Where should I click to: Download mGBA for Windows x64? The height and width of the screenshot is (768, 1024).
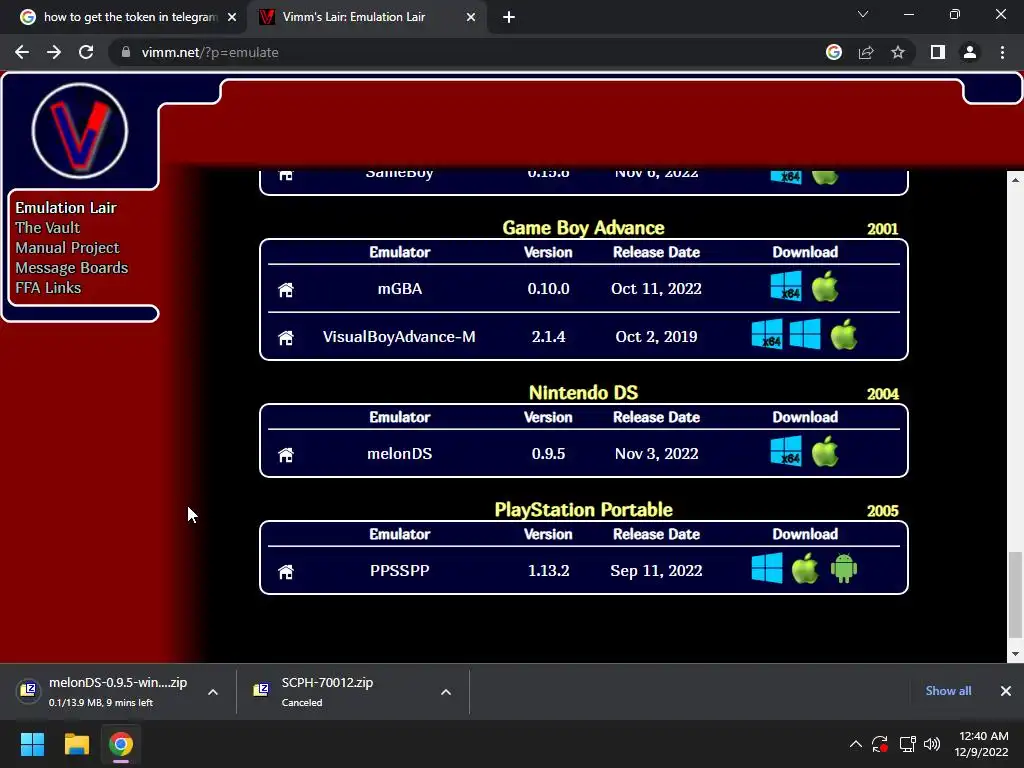[786, 286]
